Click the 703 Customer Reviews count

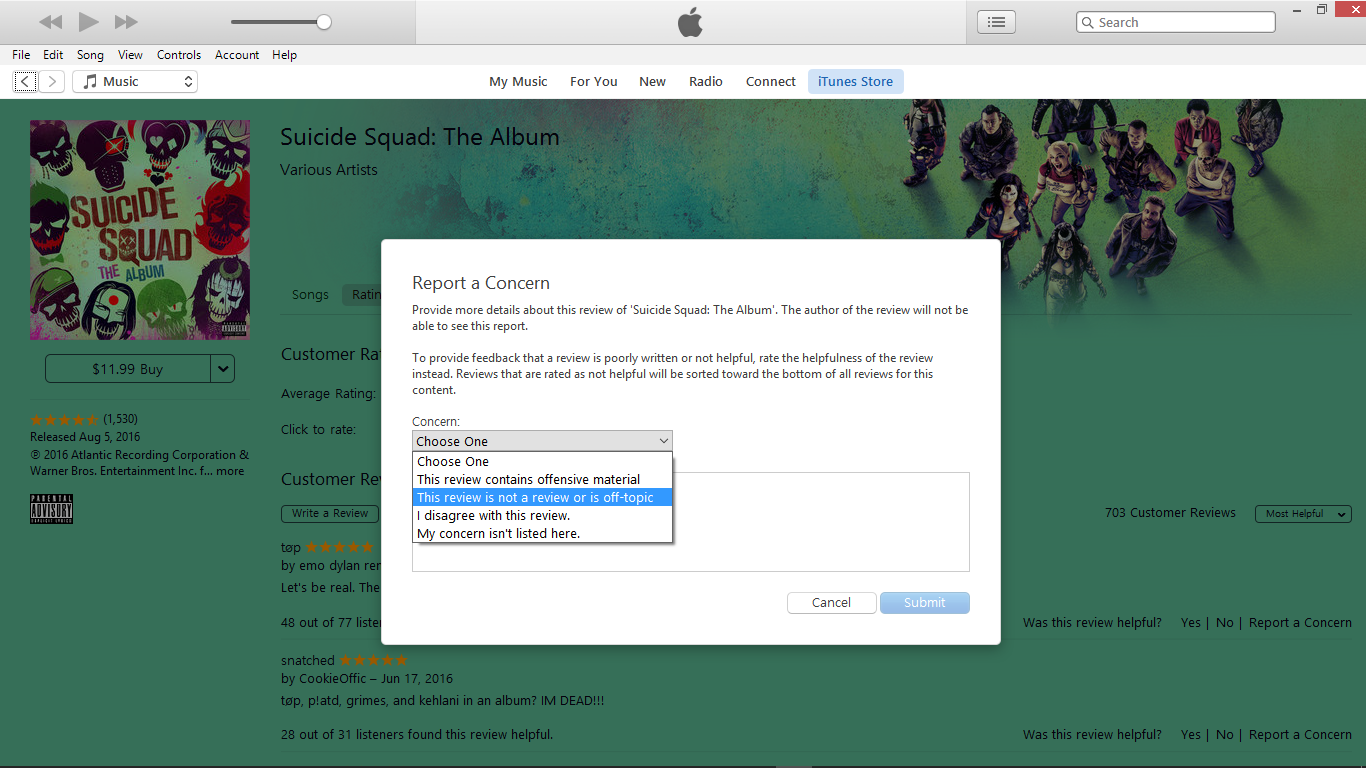[x=1170, y=513]
